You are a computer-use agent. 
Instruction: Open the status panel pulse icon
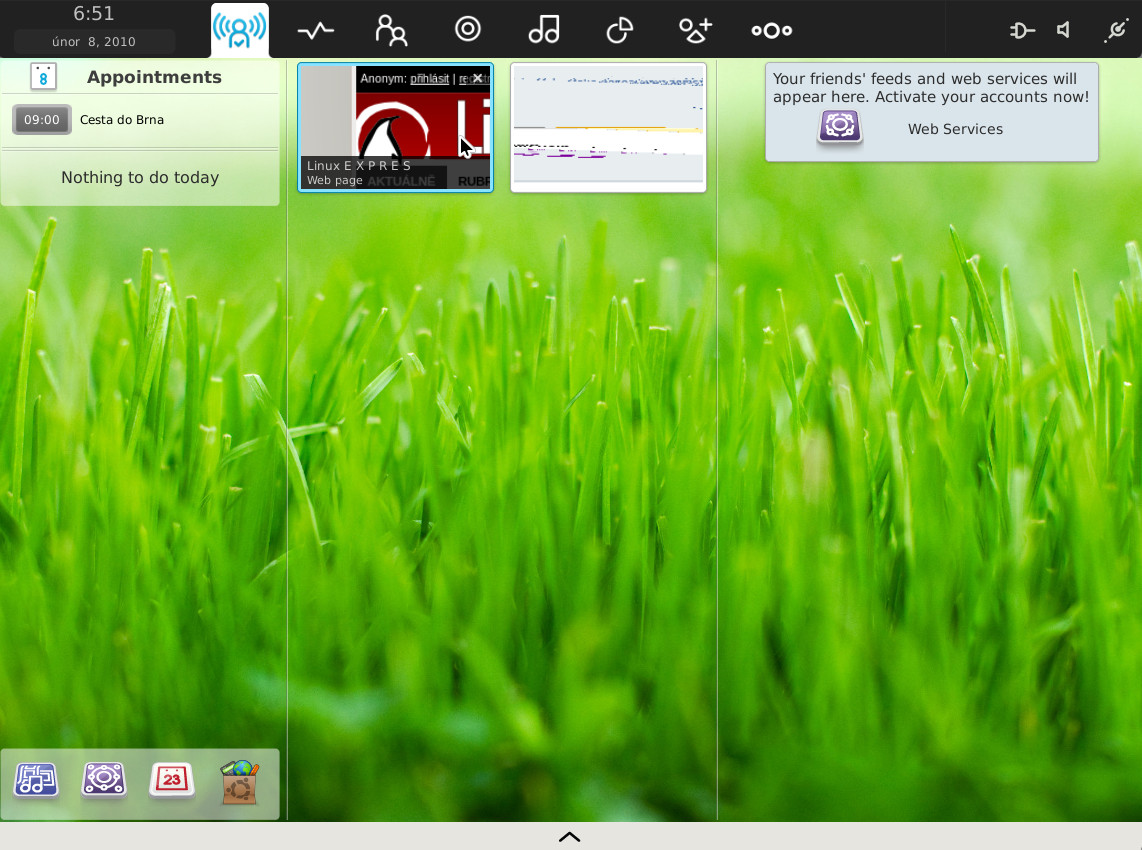[316, 31]
